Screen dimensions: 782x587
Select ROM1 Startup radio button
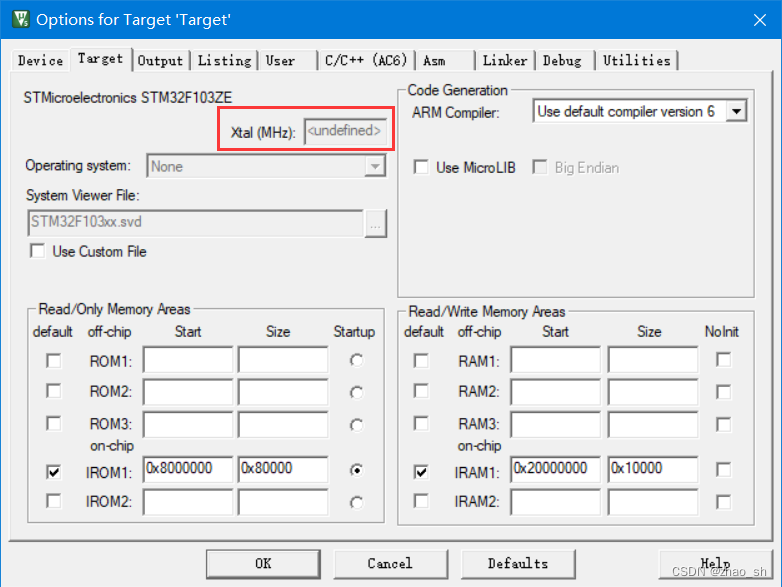click(357, 360)
